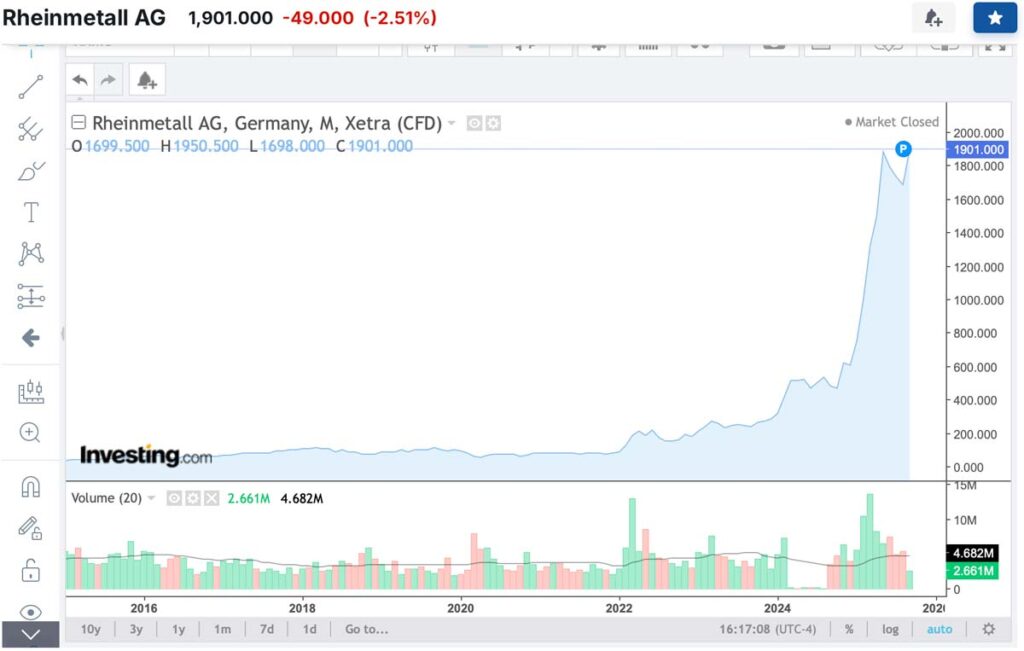Expand Rheinmetall AG symbol legend dropdown arrow
Image resolution: width=1024 pixels, height=651 pixels.
452,124
